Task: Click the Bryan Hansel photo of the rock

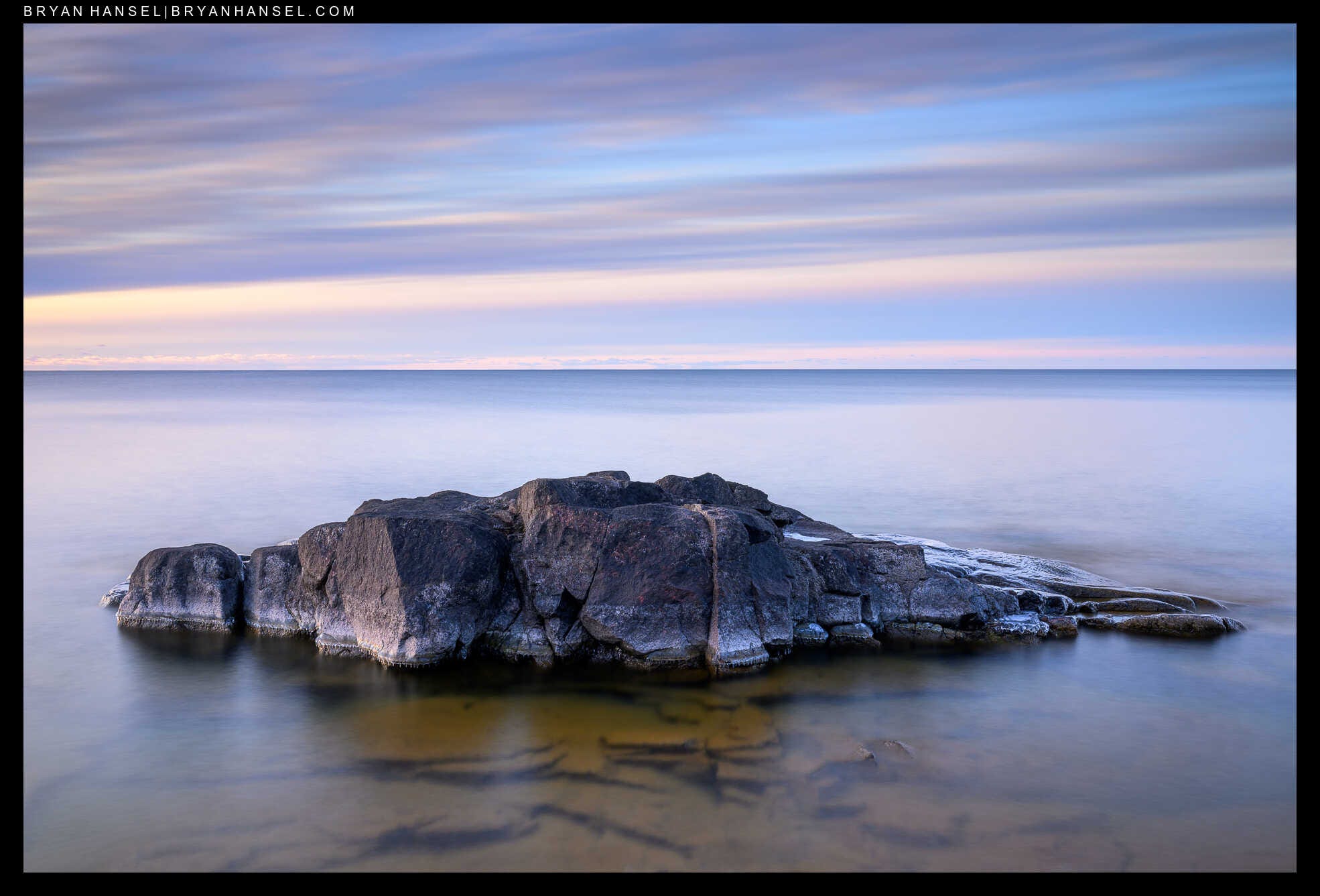Action: (659, 448)
